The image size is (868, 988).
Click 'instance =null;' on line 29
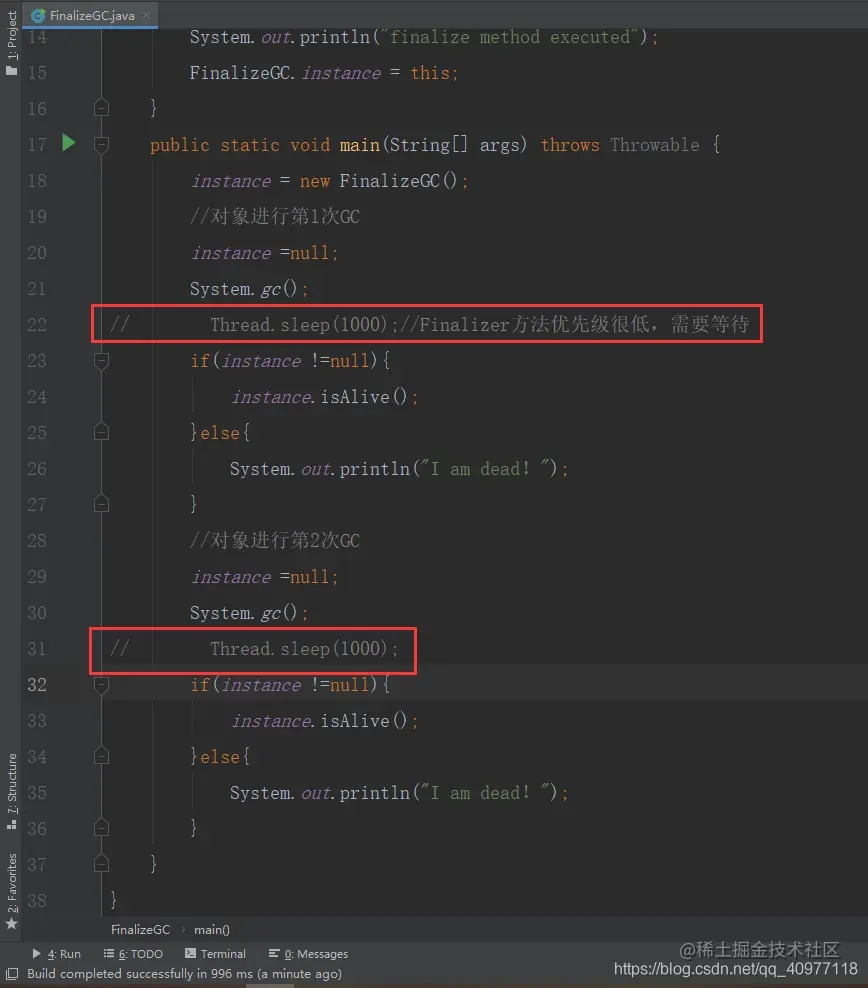265,577
